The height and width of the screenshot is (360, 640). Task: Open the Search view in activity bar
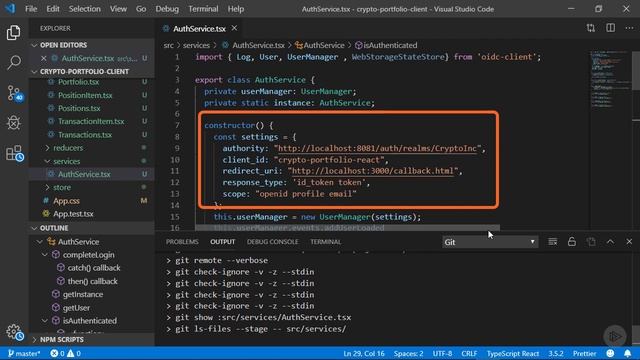[13, 62]
